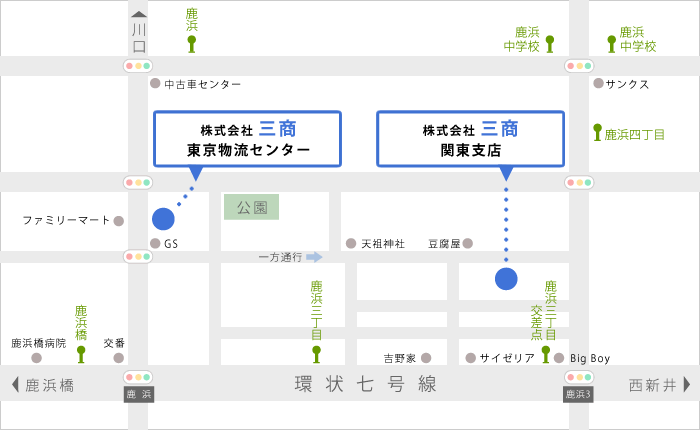Click 鹿浜橋 direction text on 環状七号線

pos(50,385)
